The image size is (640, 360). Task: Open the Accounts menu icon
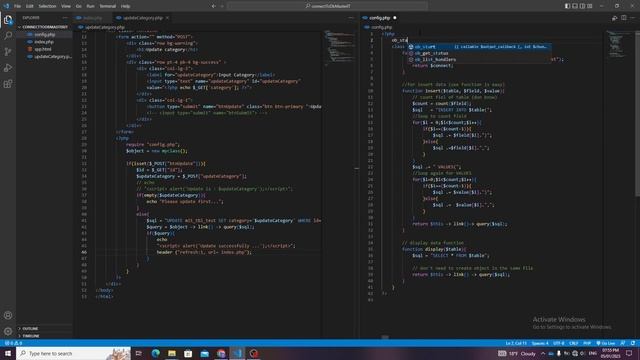[x=8, y=315]
